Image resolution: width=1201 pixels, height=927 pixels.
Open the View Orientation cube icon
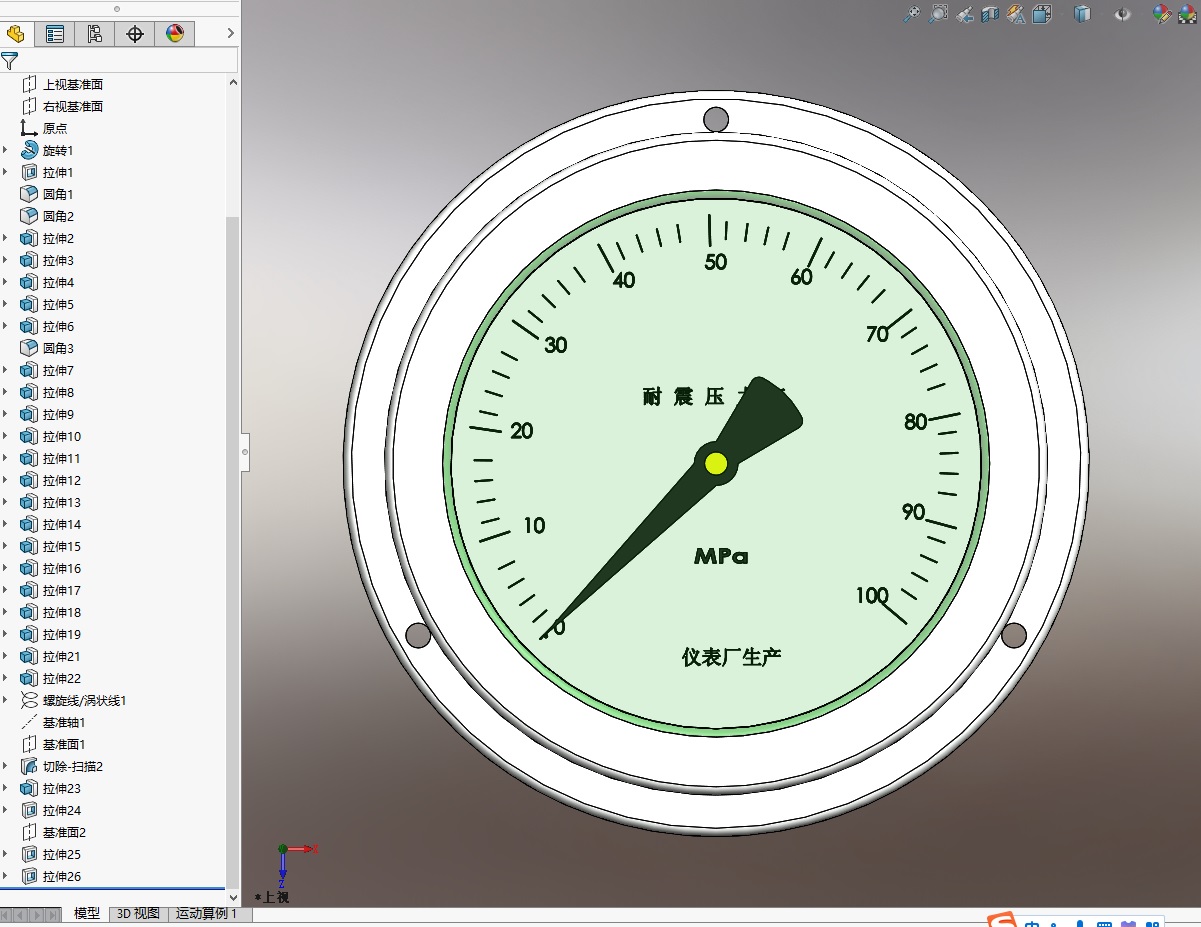tap(1042, 14)
